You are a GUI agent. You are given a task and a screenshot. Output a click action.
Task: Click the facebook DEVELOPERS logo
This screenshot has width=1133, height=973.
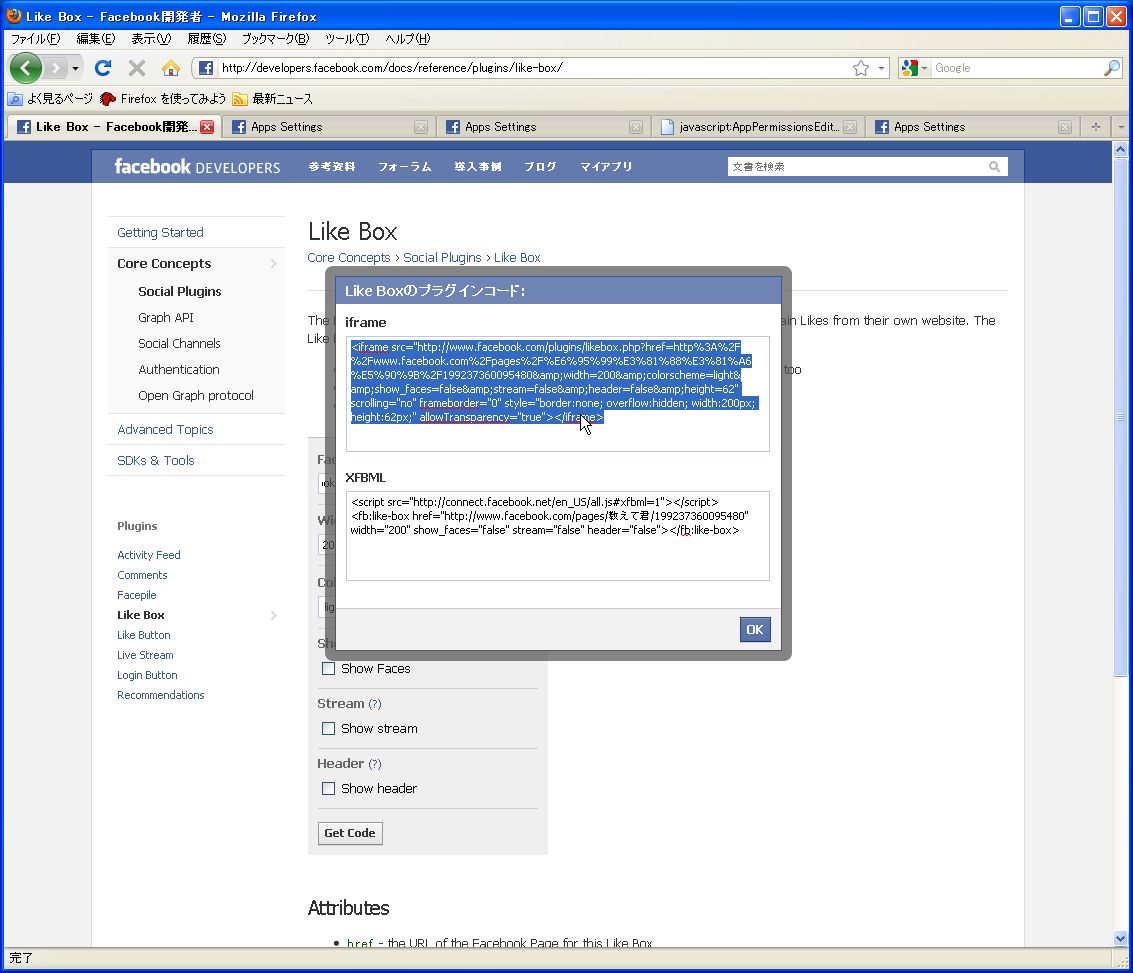click(197, 167)
